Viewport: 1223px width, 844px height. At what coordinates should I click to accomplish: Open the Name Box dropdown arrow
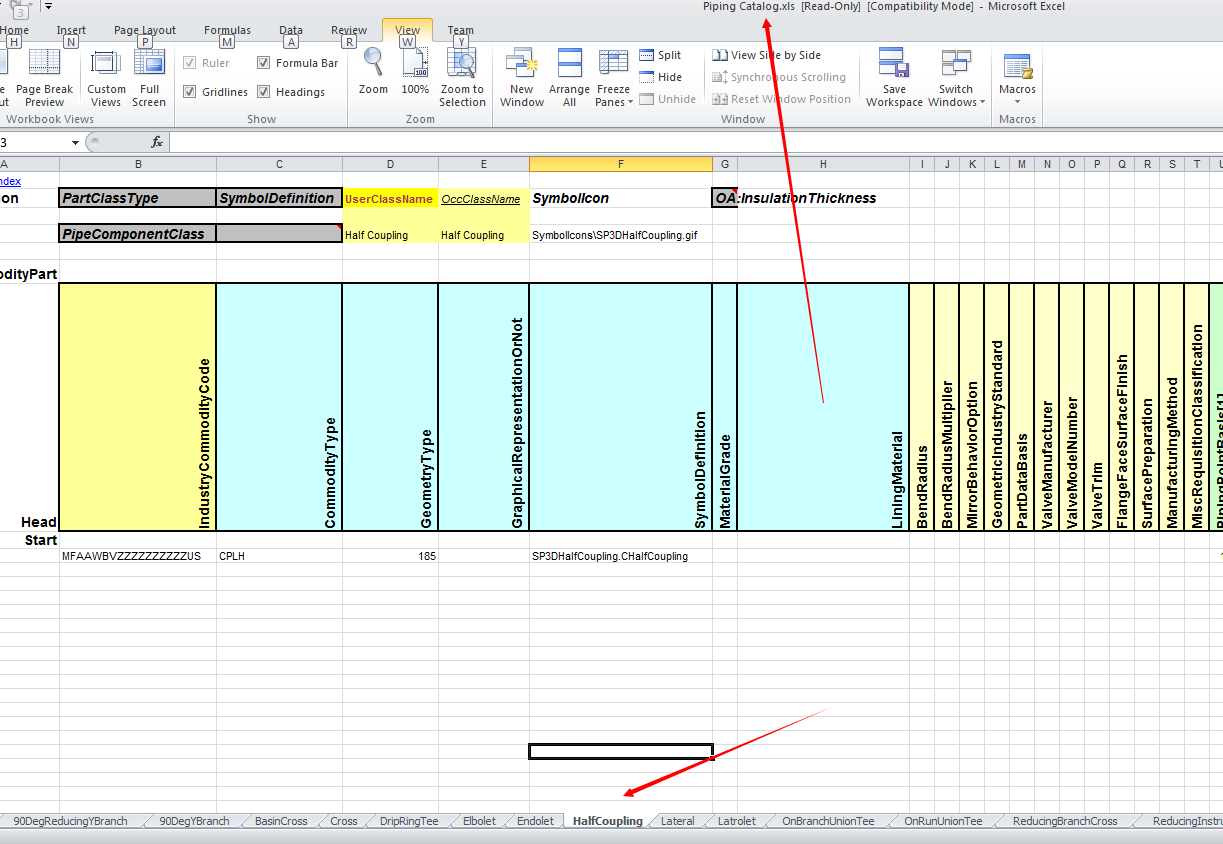tap(75, 143)
